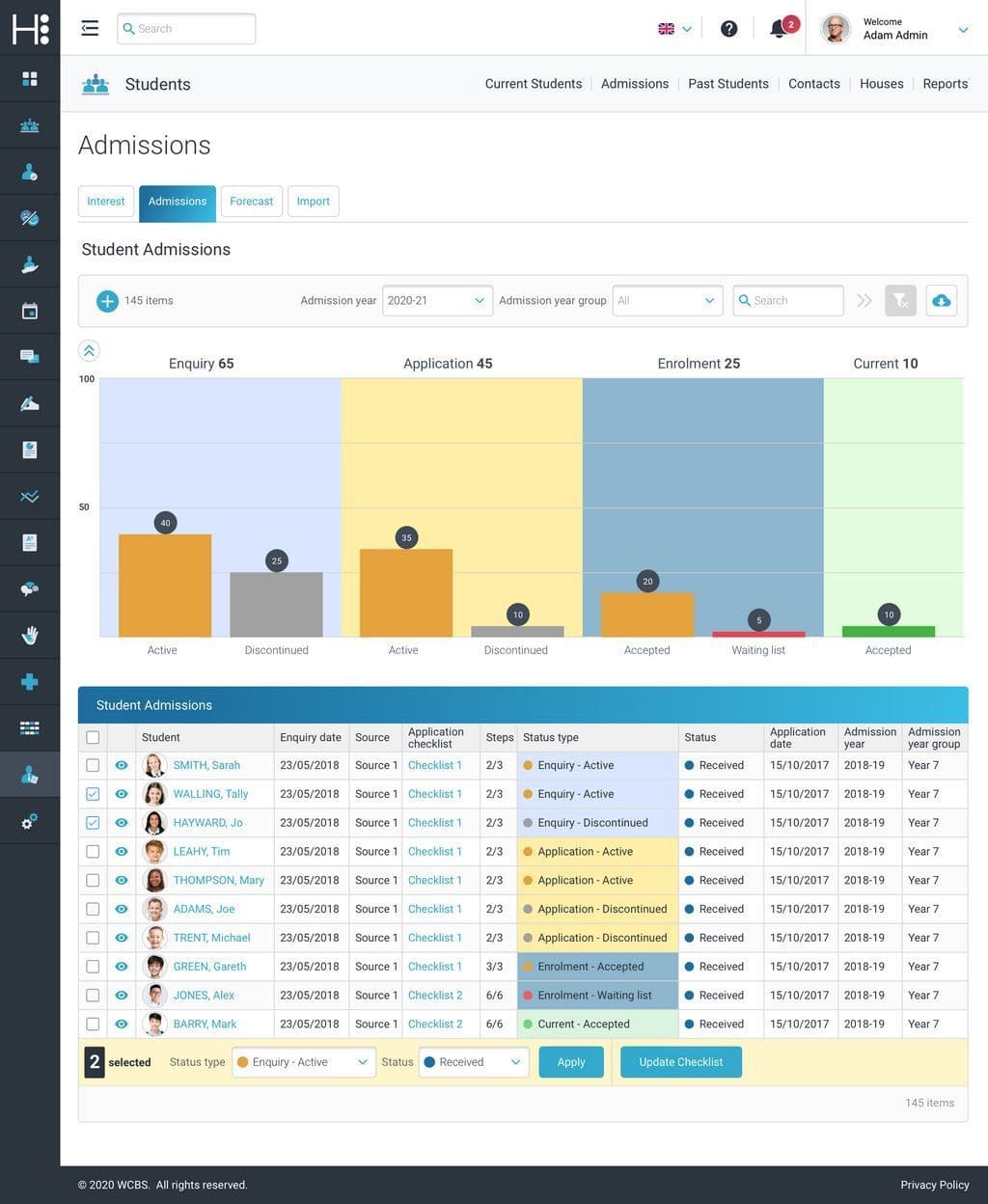Viewport: 988px width, 1204px height.
Task: Click the eye icon beside BARRY, Mark
Action: tap(120, 1024)
